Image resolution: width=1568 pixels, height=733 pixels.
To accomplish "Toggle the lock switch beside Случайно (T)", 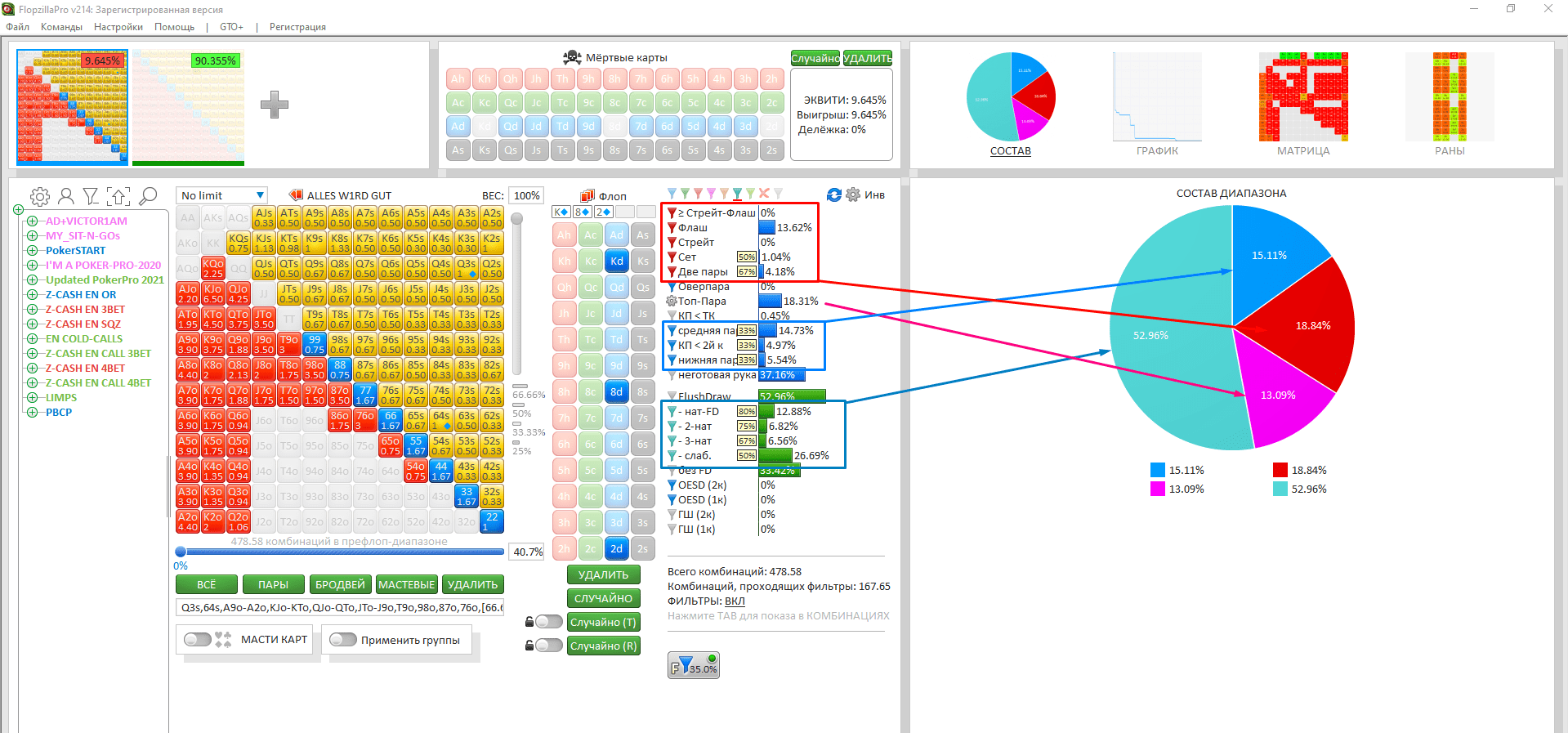I will click(547, 622).
